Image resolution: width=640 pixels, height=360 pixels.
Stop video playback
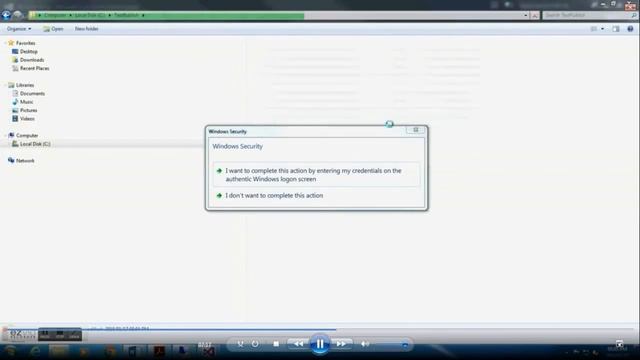276,344
